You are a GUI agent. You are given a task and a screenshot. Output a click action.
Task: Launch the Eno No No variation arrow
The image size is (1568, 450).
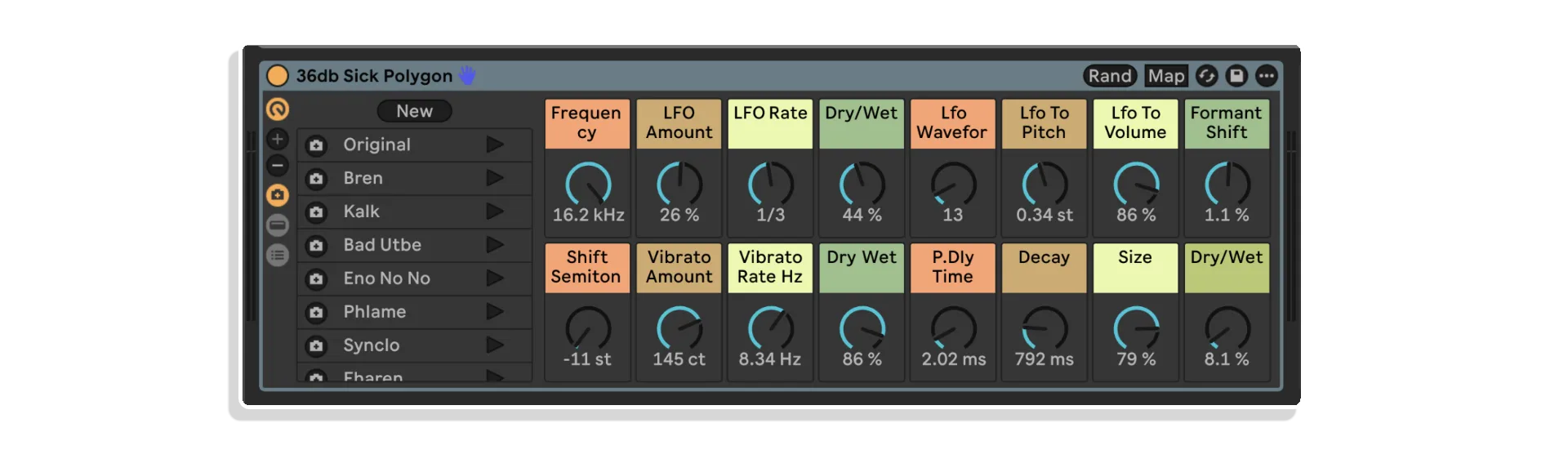click(x=495, y=278)
